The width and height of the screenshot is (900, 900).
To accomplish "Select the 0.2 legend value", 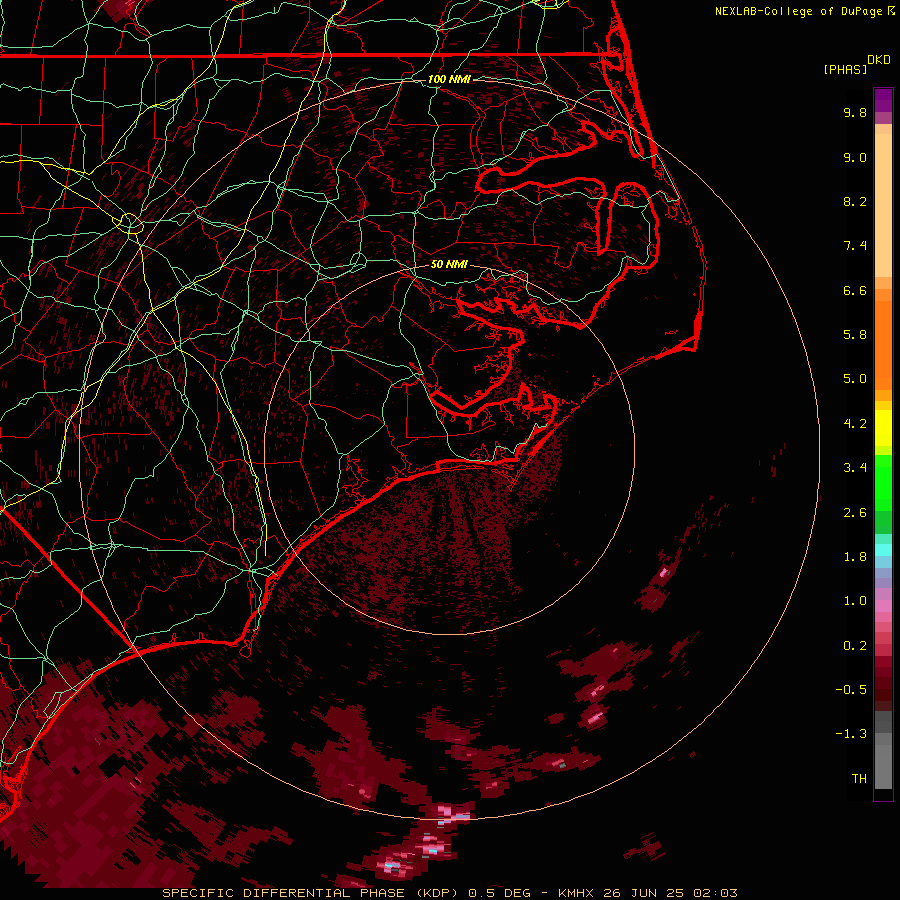I will pyautogui.click(x=855, y=646).
